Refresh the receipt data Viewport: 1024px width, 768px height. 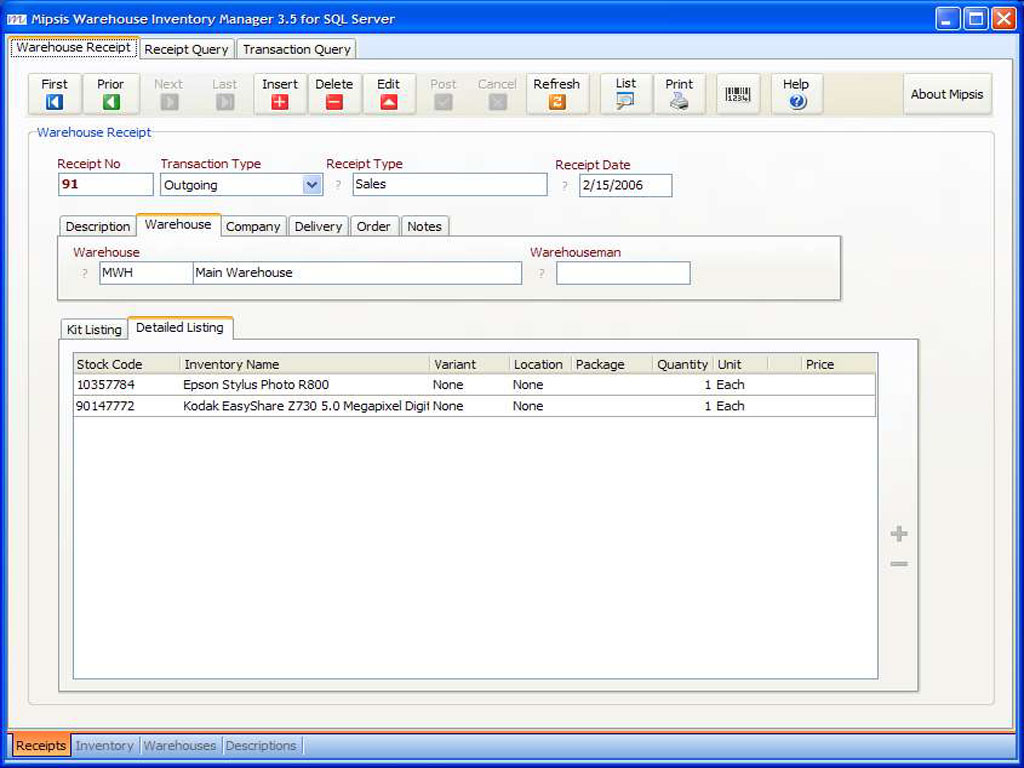pyautogui.click(x=557, y=94)
